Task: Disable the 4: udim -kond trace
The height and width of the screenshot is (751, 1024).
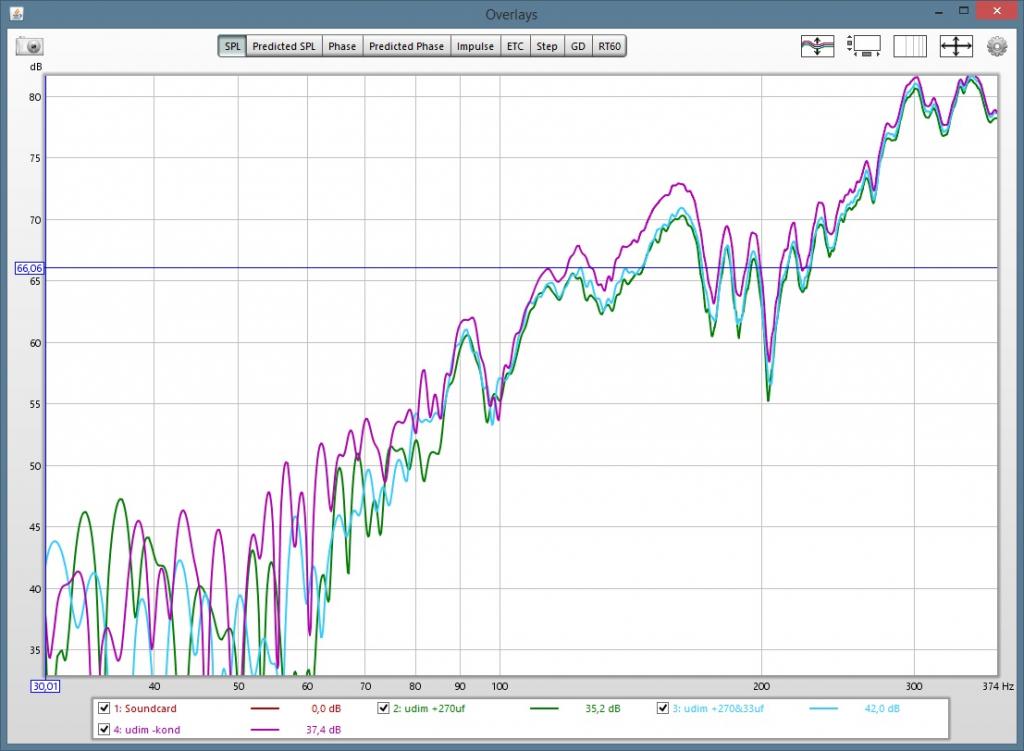Action: [104, 730]
